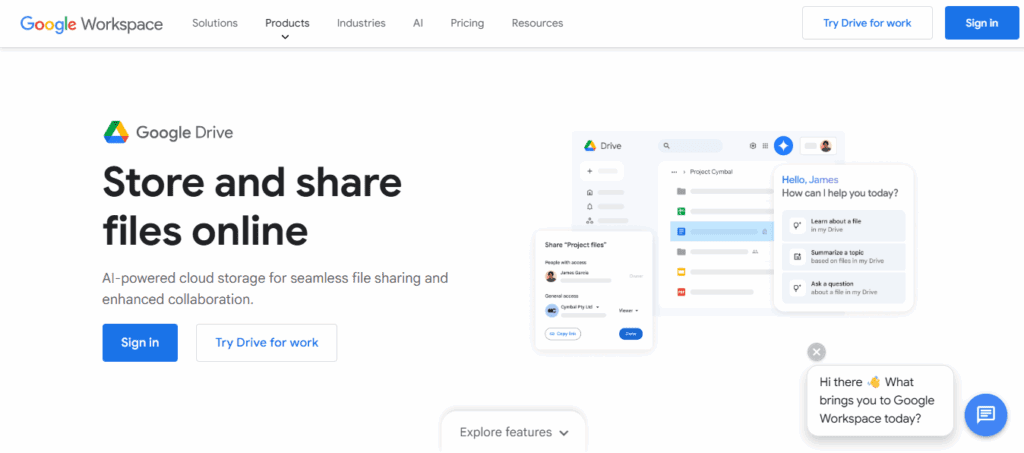
Task: Click the plus New button in Drive illustration
Action: [x=601, y=171]
